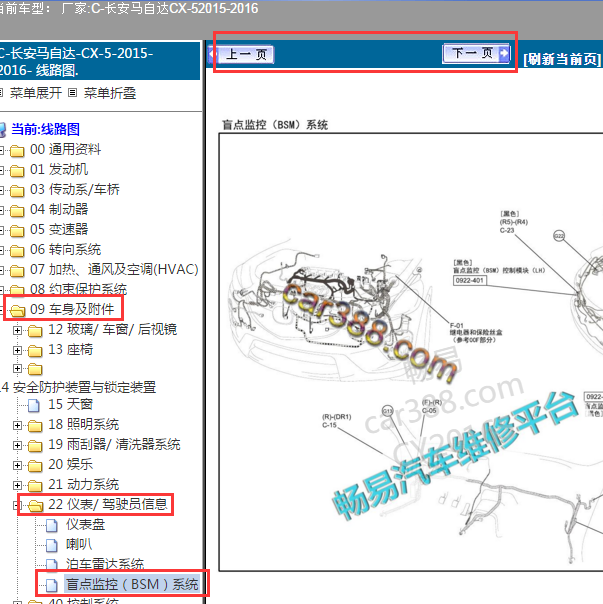The height and width of the screenshot is (604, 603).
Task: Select 14 安全防护装置与锁定装置 label
Action: (78, 387)
